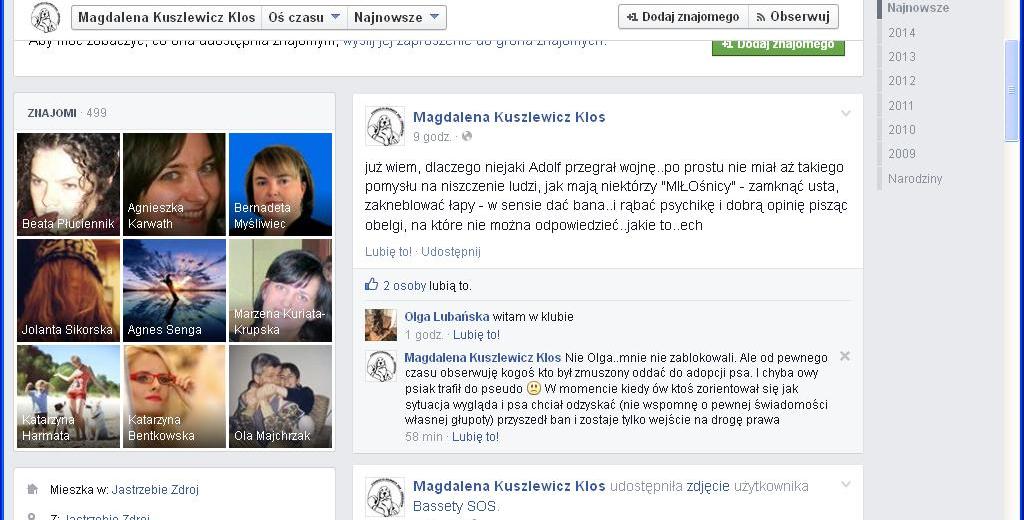Open the Najnowsze dropdown in header

pyautogui.click(x=396, y=18)
